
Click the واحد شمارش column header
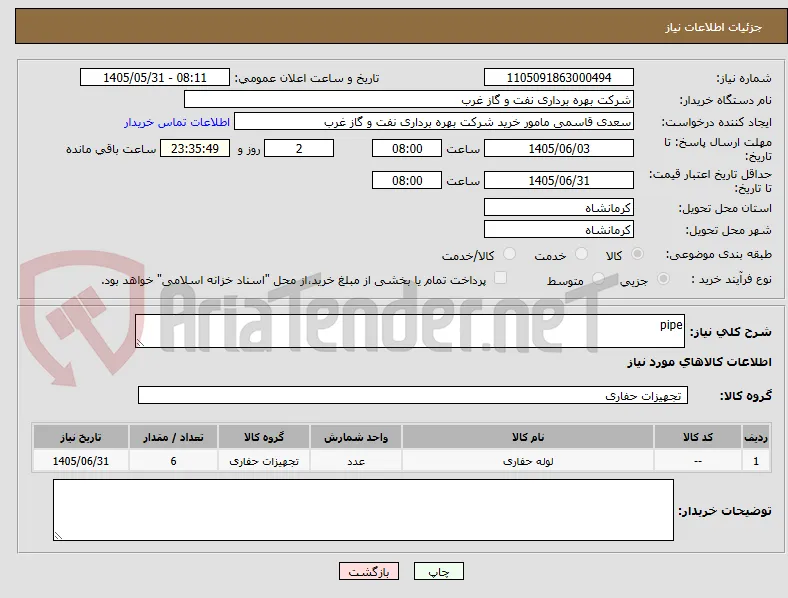(x=356, y=437)
